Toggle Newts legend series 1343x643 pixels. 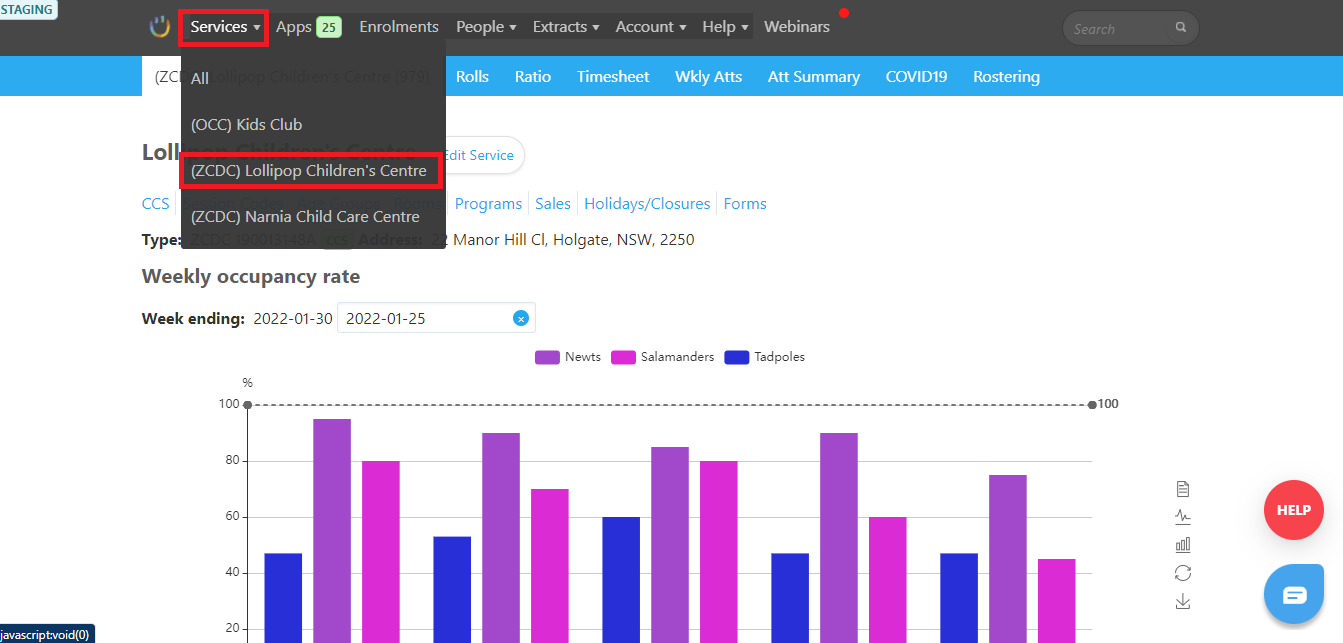(x=568, y=357)
